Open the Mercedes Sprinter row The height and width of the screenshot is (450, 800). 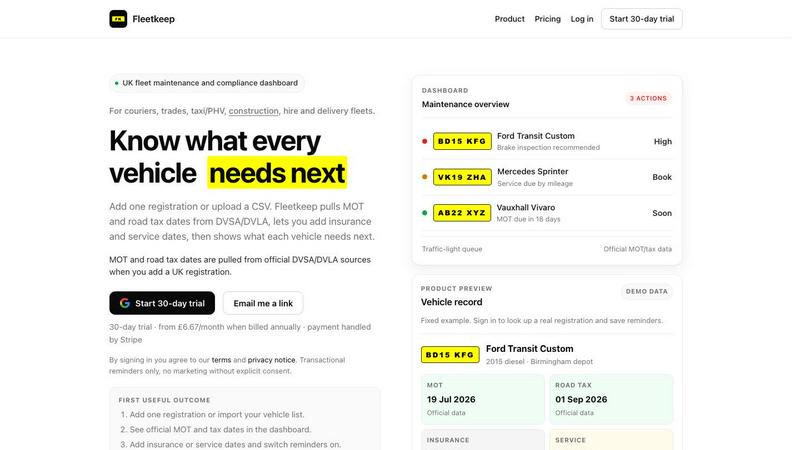[x=546, y=177]
